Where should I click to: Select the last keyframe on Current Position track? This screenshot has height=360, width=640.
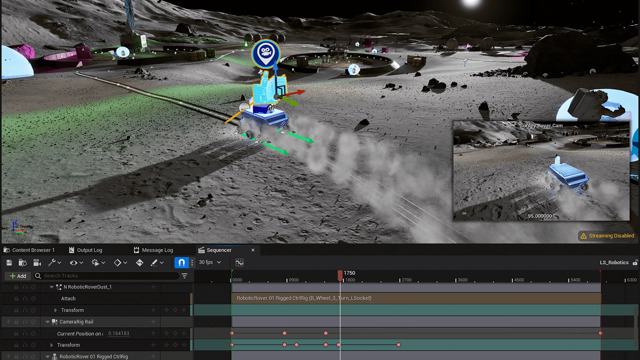click(x=600, y=333)
